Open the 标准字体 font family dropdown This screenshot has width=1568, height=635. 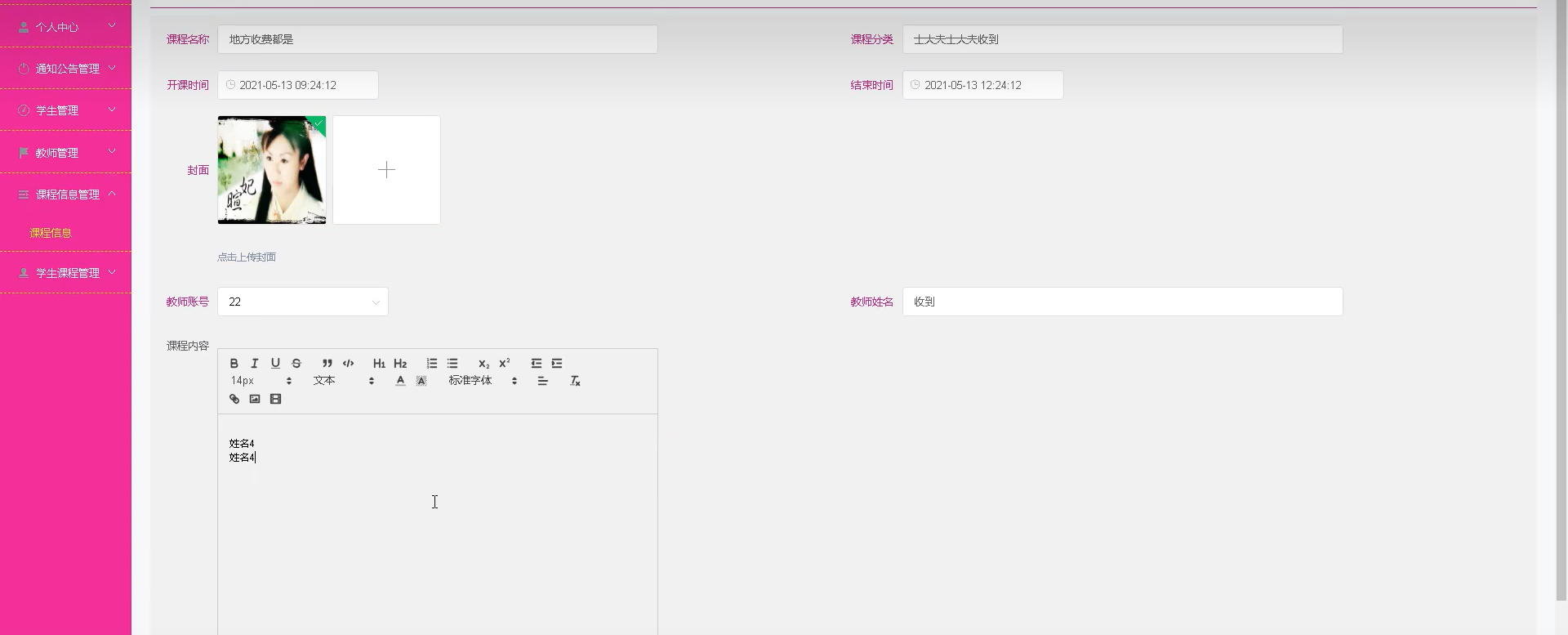click(x=483, y=381)
